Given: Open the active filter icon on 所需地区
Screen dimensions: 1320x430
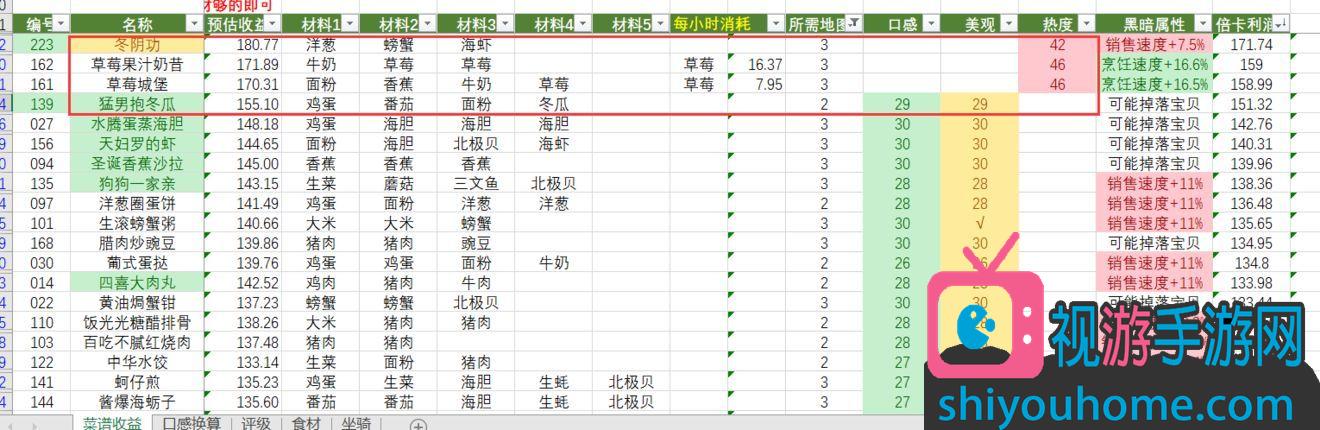Looking at the screenshot, I should pyautogui.click(x=852, y=23).
